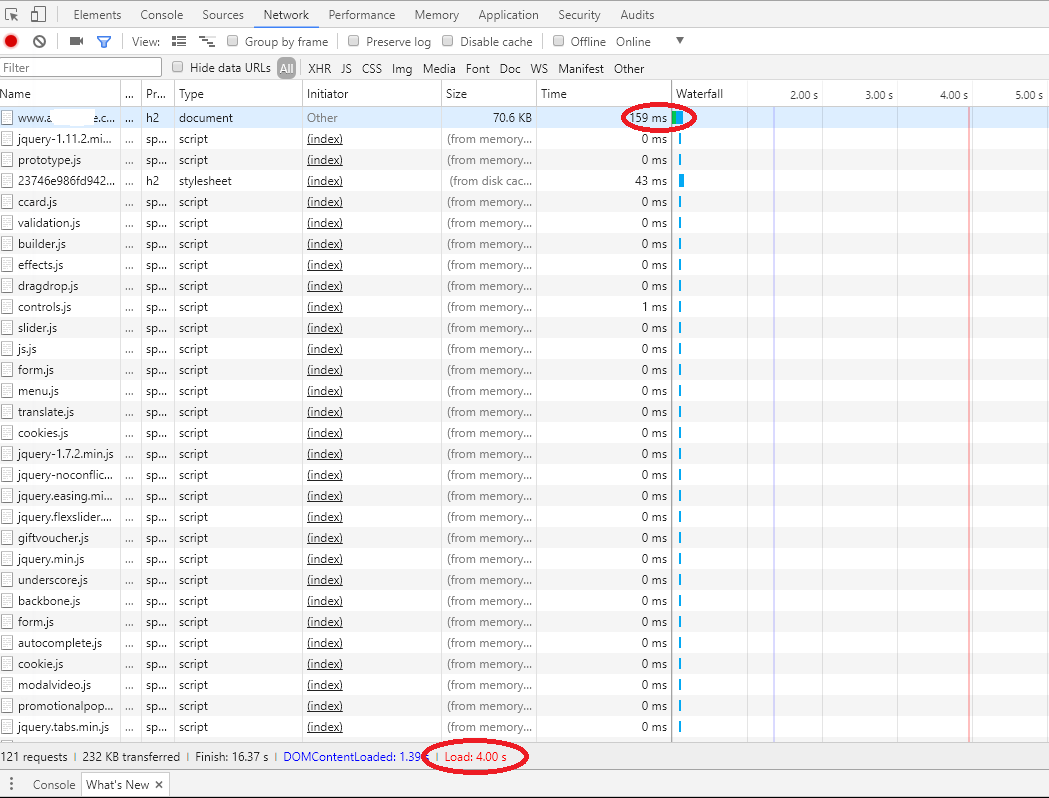
Task: Select the Console drawer tab
Action: point(54,785)
